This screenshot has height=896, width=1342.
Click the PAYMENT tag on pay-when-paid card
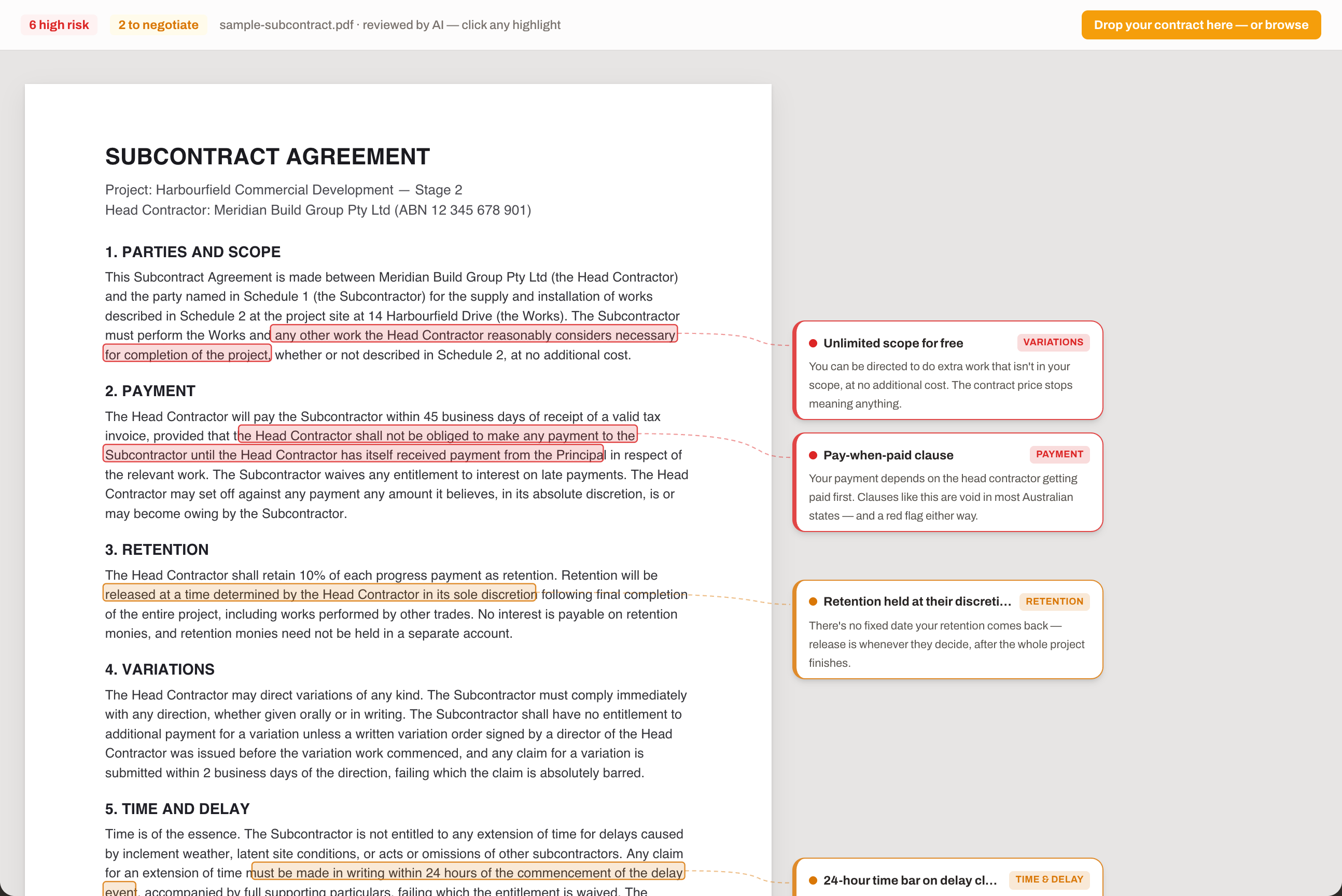pyautogui.click(x=1059, y=454)
